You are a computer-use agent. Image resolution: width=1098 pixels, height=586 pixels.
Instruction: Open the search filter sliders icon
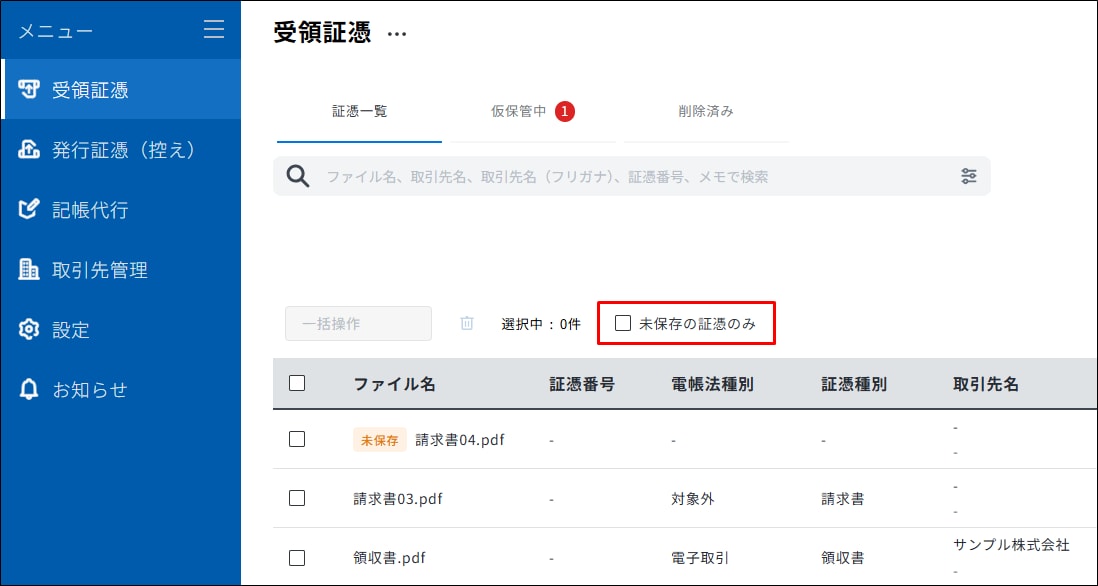(x=968, y=176)
